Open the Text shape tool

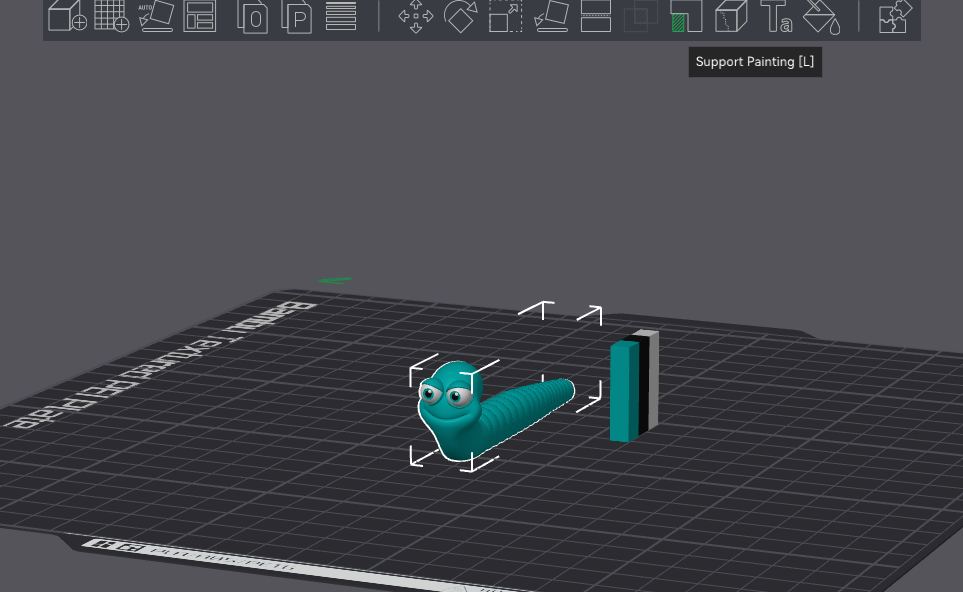[x=776, y=16]
